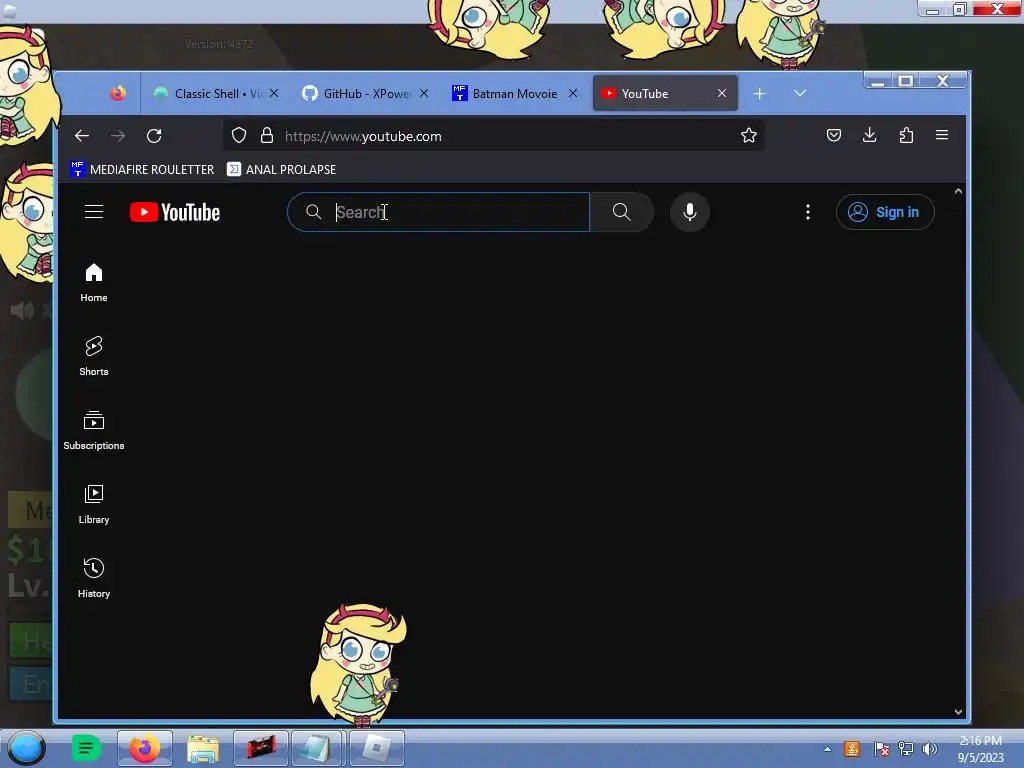Reload the YouTube page

154,136
